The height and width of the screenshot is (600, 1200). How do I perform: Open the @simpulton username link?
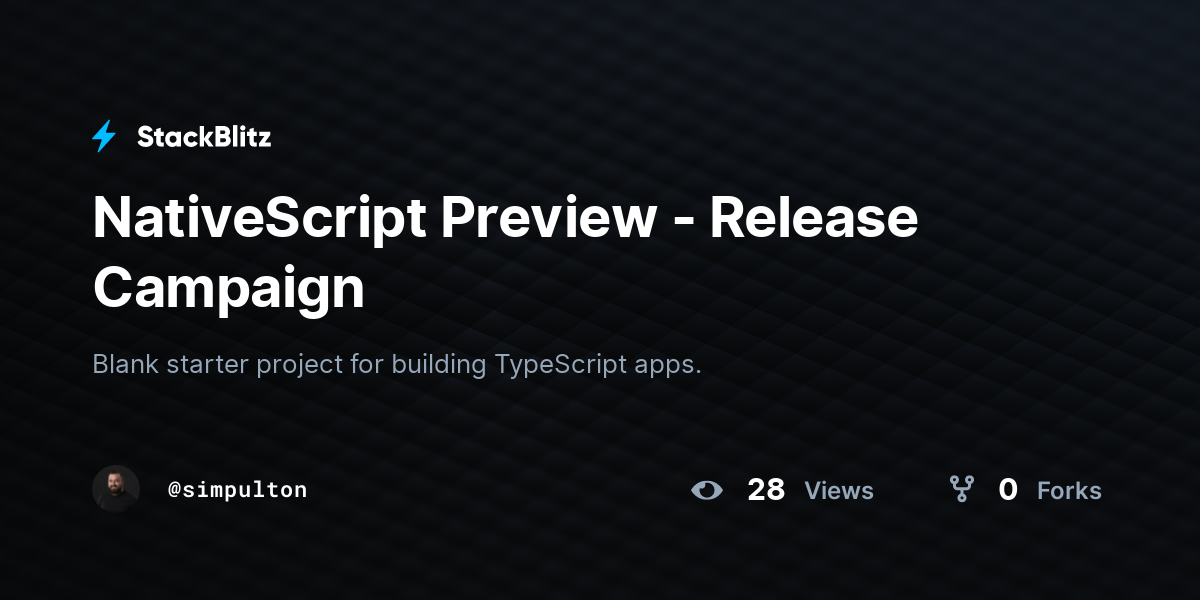click(238, 490)
